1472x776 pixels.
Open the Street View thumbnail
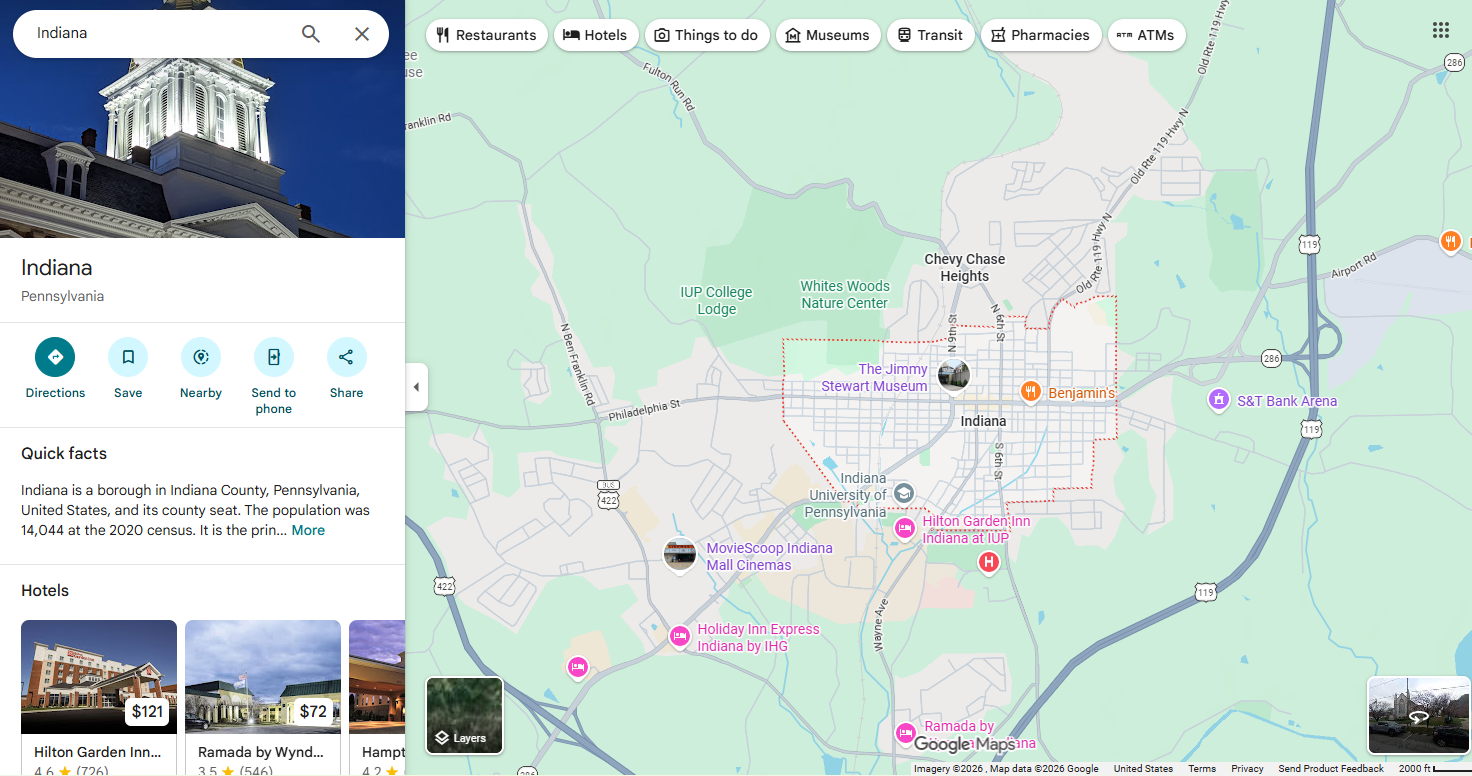pos(1419,715)
